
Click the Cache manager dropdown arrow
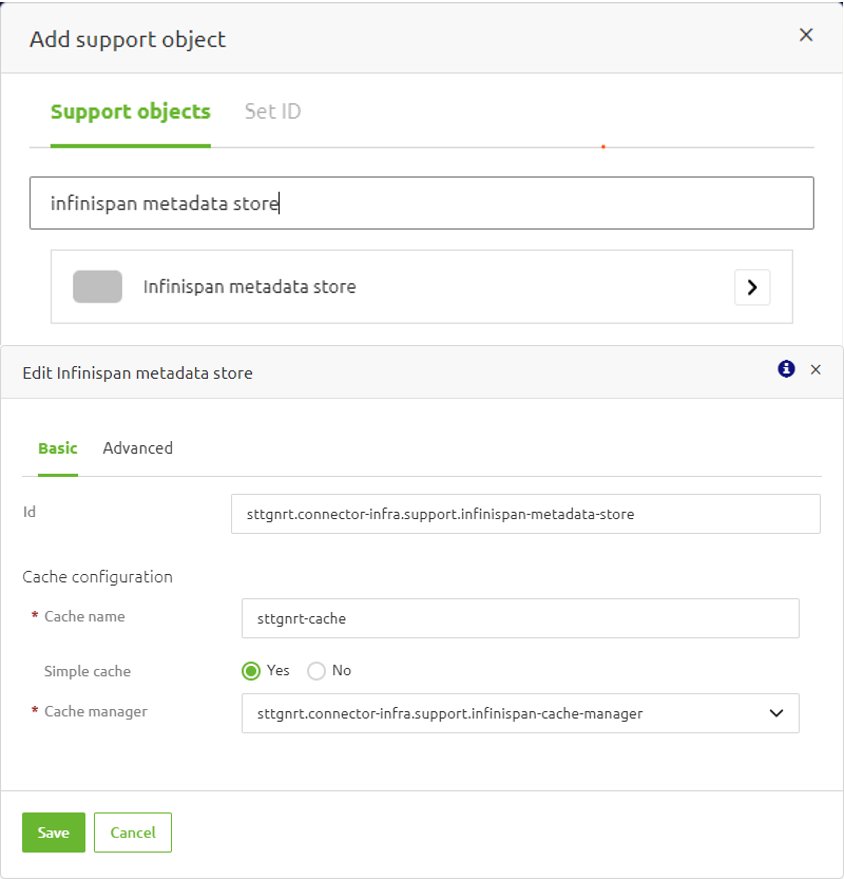pyautogui.click(x=775, y=713)
